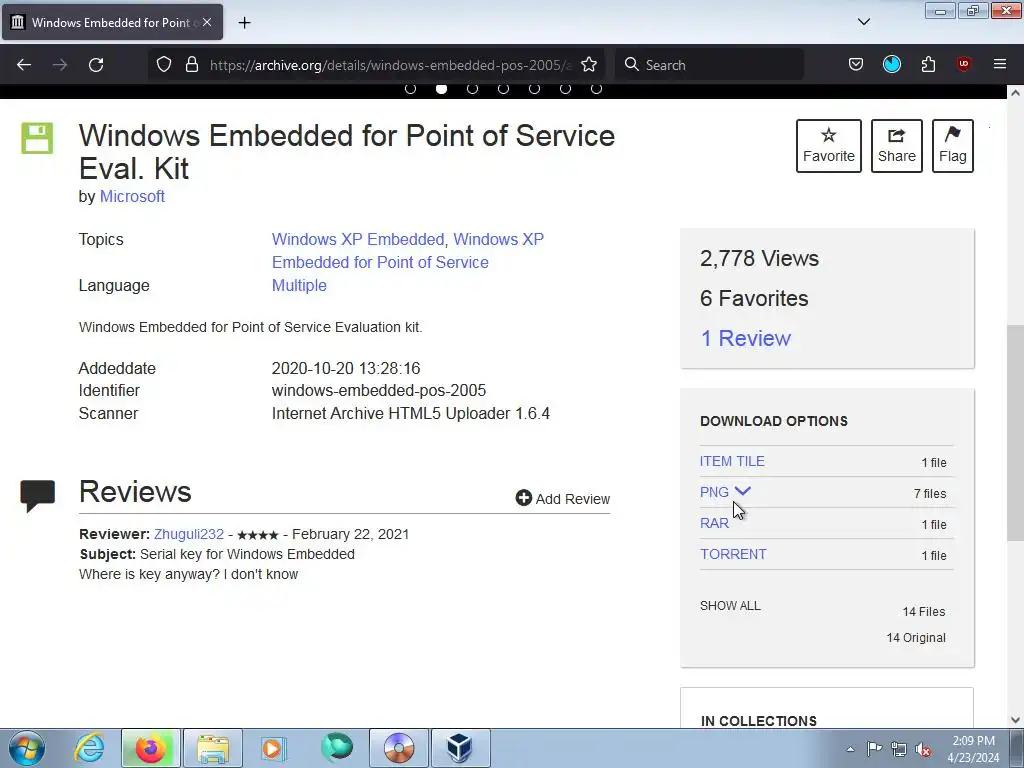1024x768 pixels.
Task: Select the Windows Embedded for Point browser tab
Action: click(112, 22)
